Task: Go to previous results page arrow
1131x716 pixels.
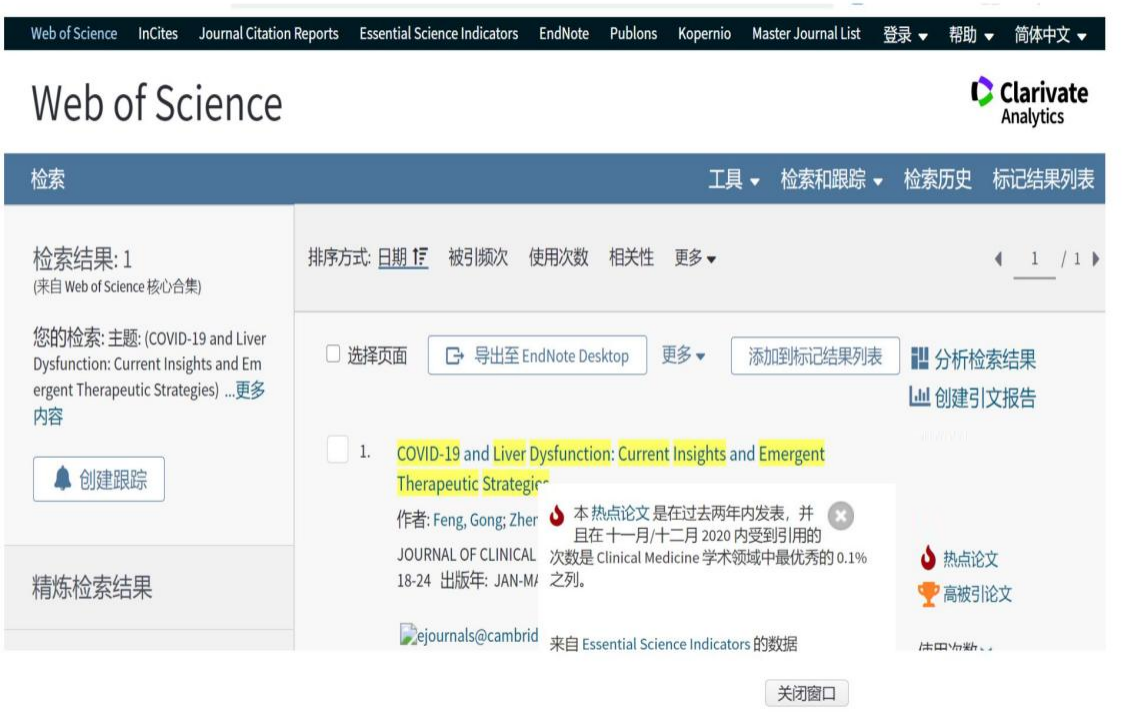Action: (998, 259)
